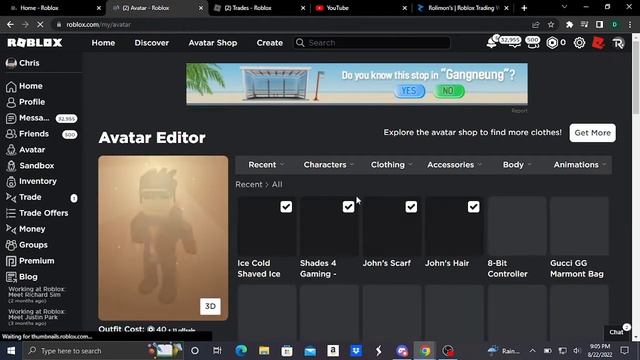The width and height of the screenshot is (640, 360).
Task: Open Avatar Shop in top navigation
Action: pyautogui.click(x=213, y=42)
